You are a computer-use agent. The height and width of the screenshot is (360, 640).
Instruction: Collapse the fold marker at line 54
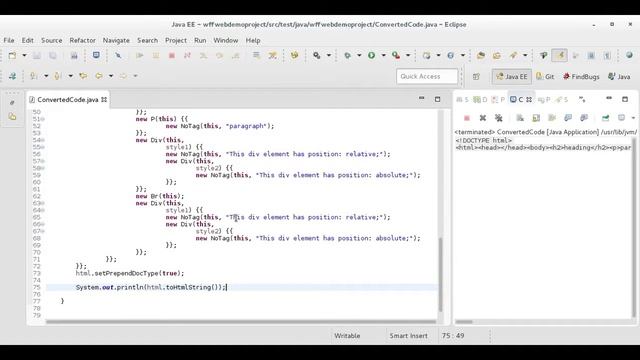(43, 140)
